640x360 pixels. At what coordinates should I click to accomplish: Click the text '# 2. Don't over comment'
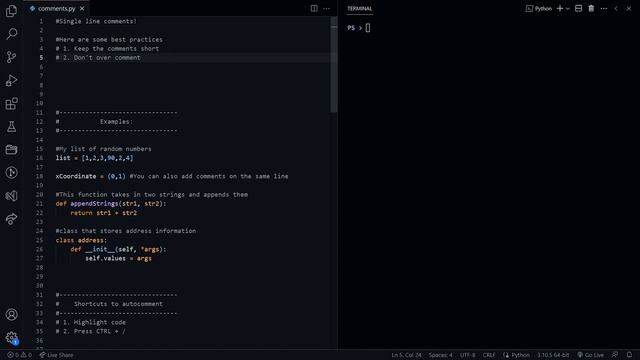(98, 58)
